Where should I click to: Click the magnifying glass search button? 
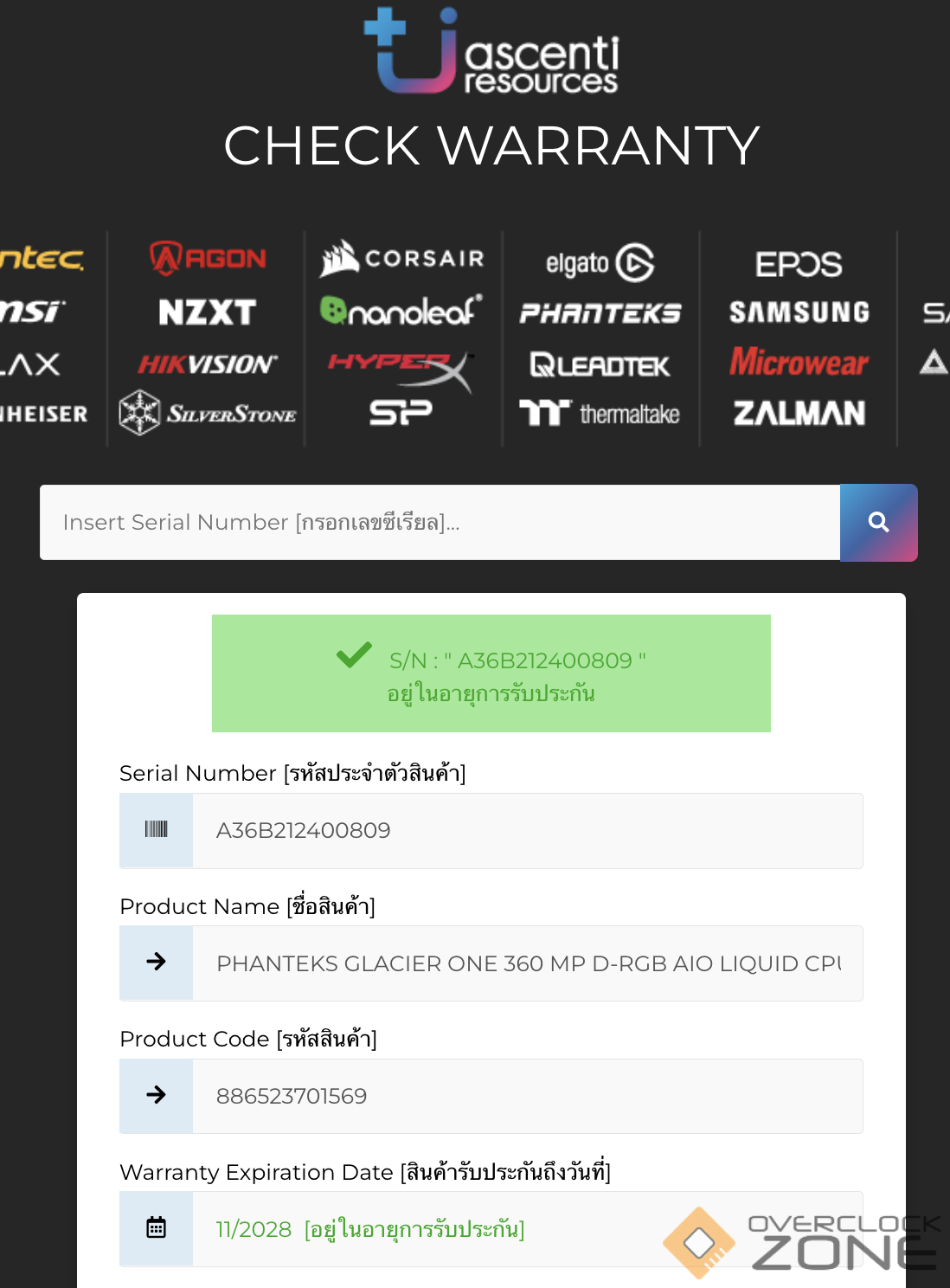(x=878, y=522)
